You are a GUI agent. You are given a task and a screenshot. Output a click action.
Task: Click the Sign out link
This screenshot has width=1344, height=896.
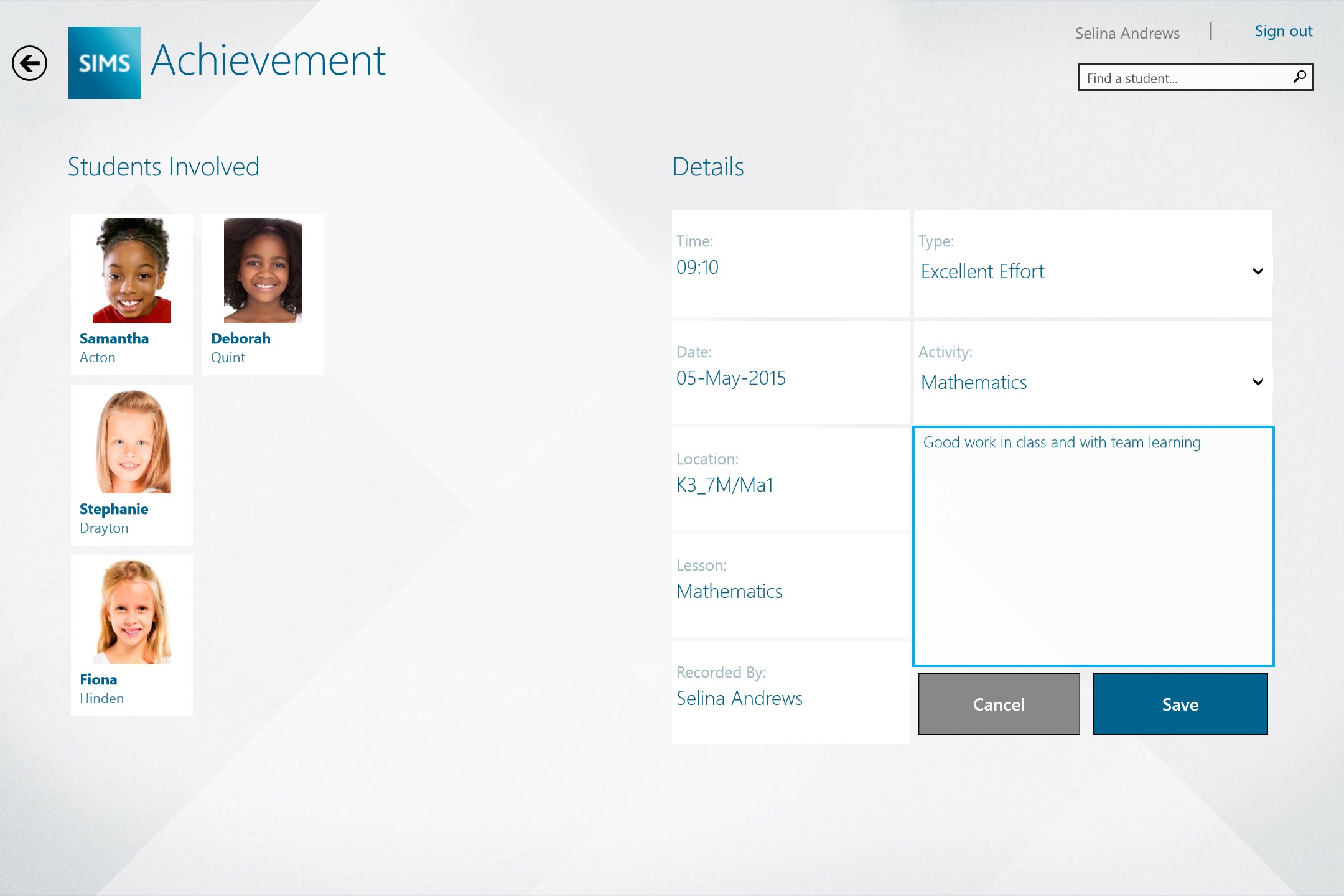point(1283,31)
